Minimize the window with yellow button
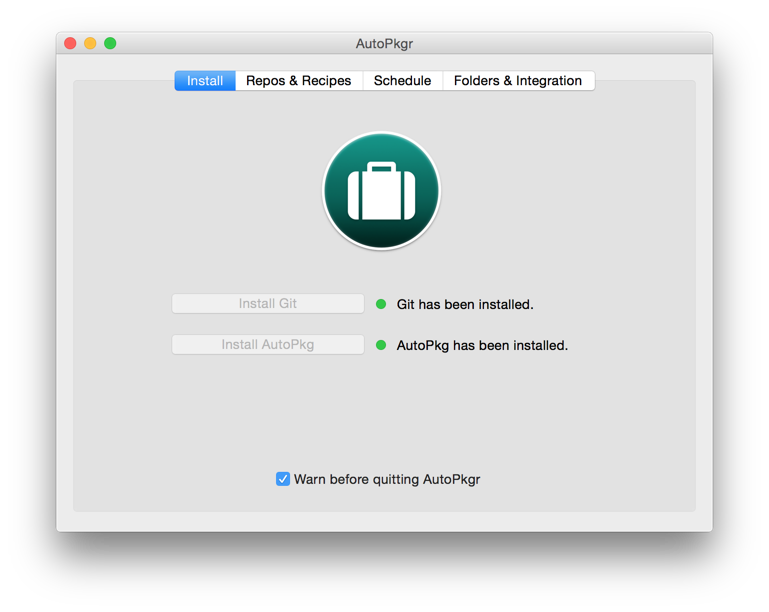This screenshot has height=612, width=769. point(90,43)
